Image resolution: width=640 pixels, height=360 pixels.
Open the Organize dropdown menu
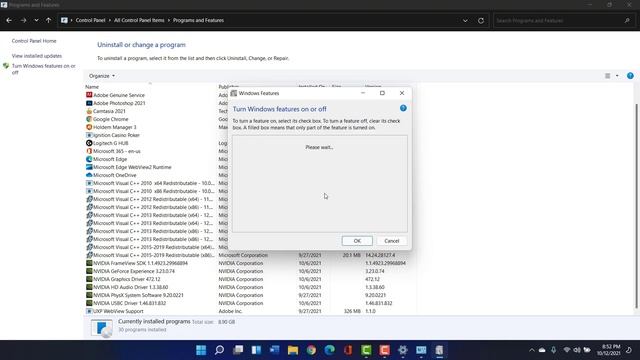click(102, 76)
